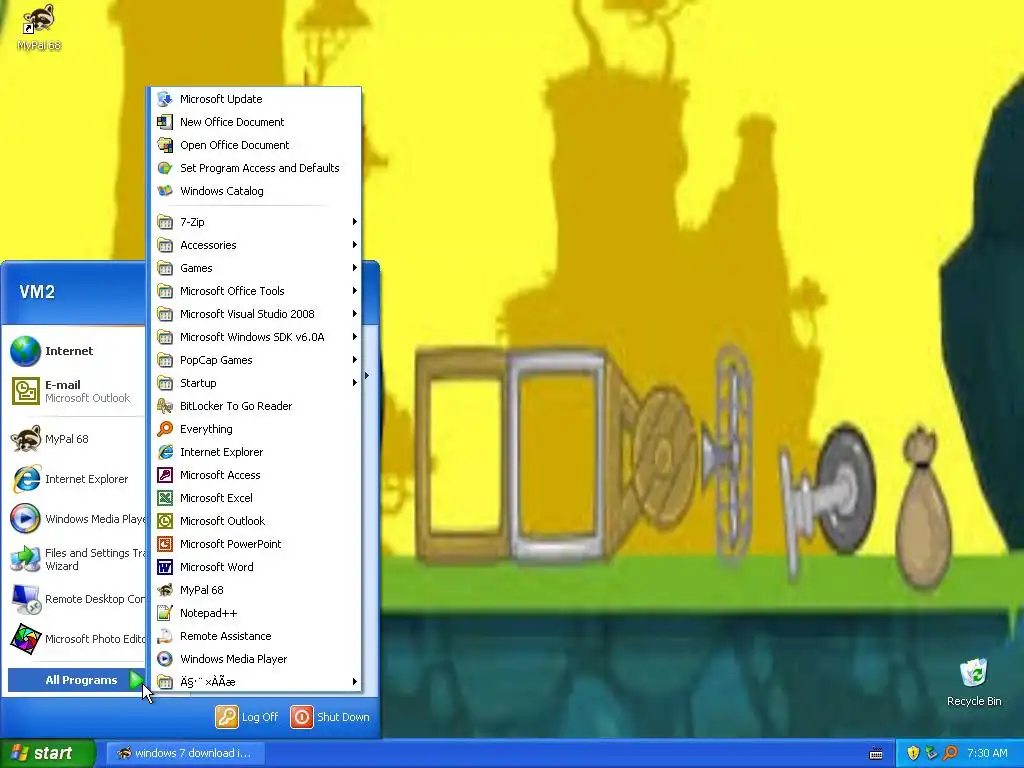Click the Microsoft Excel icon

coord(165,498)
